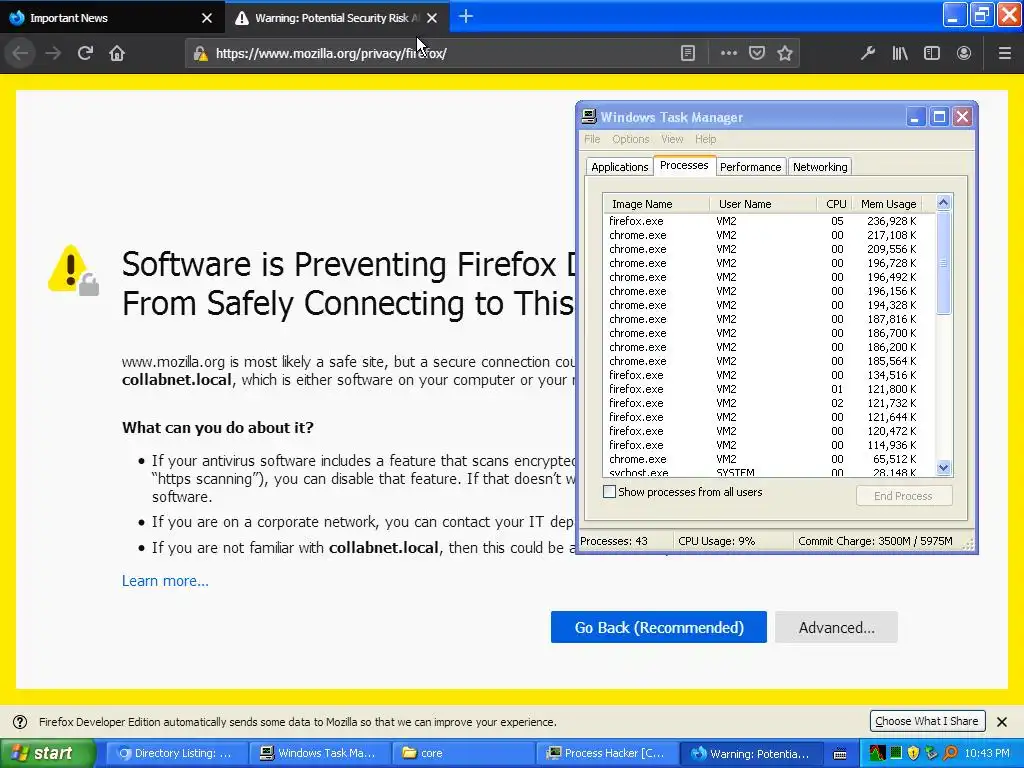
Task: Open Firefox library icon
Action: coord(900,53)
